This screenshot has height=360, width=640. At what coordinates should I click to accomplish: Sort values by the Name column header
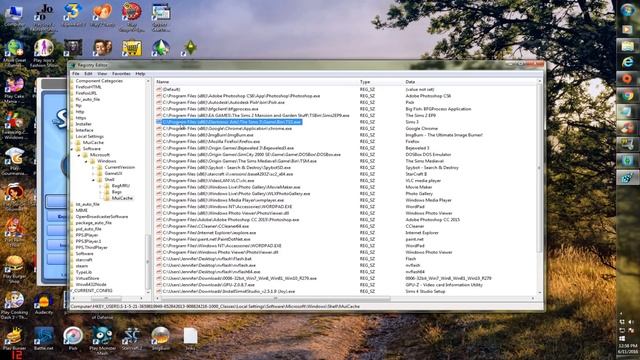256,82
